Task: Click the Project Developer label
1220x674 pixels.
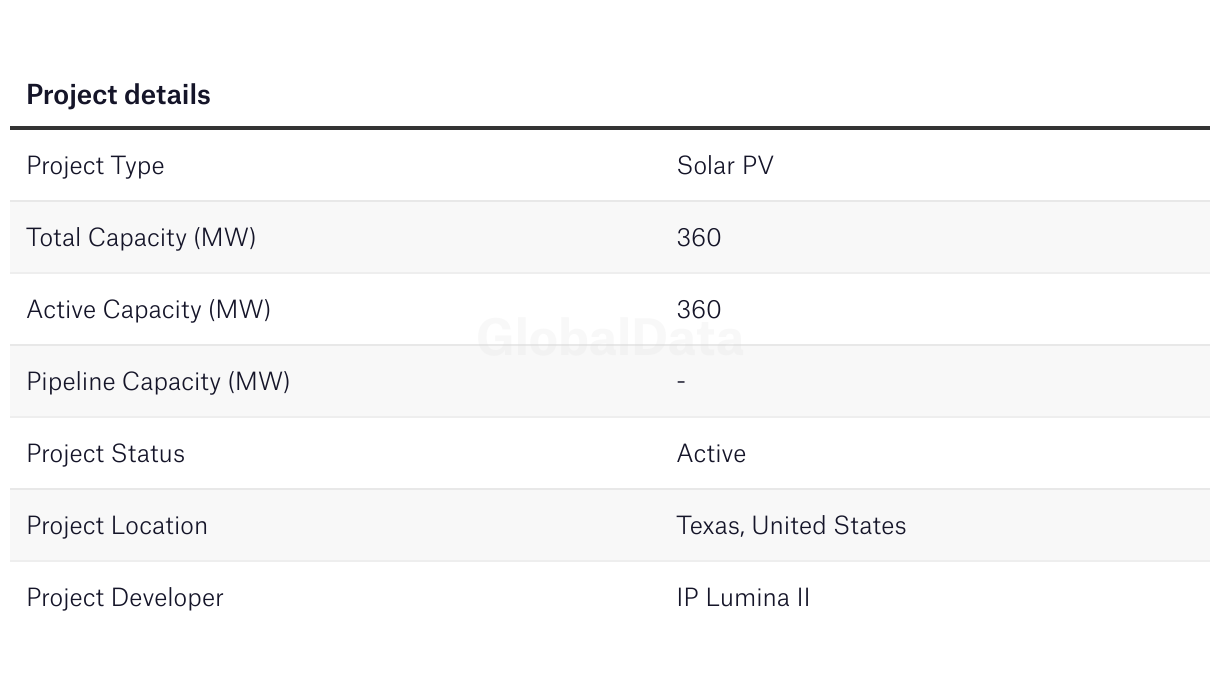Action: [x=125, y=597]
